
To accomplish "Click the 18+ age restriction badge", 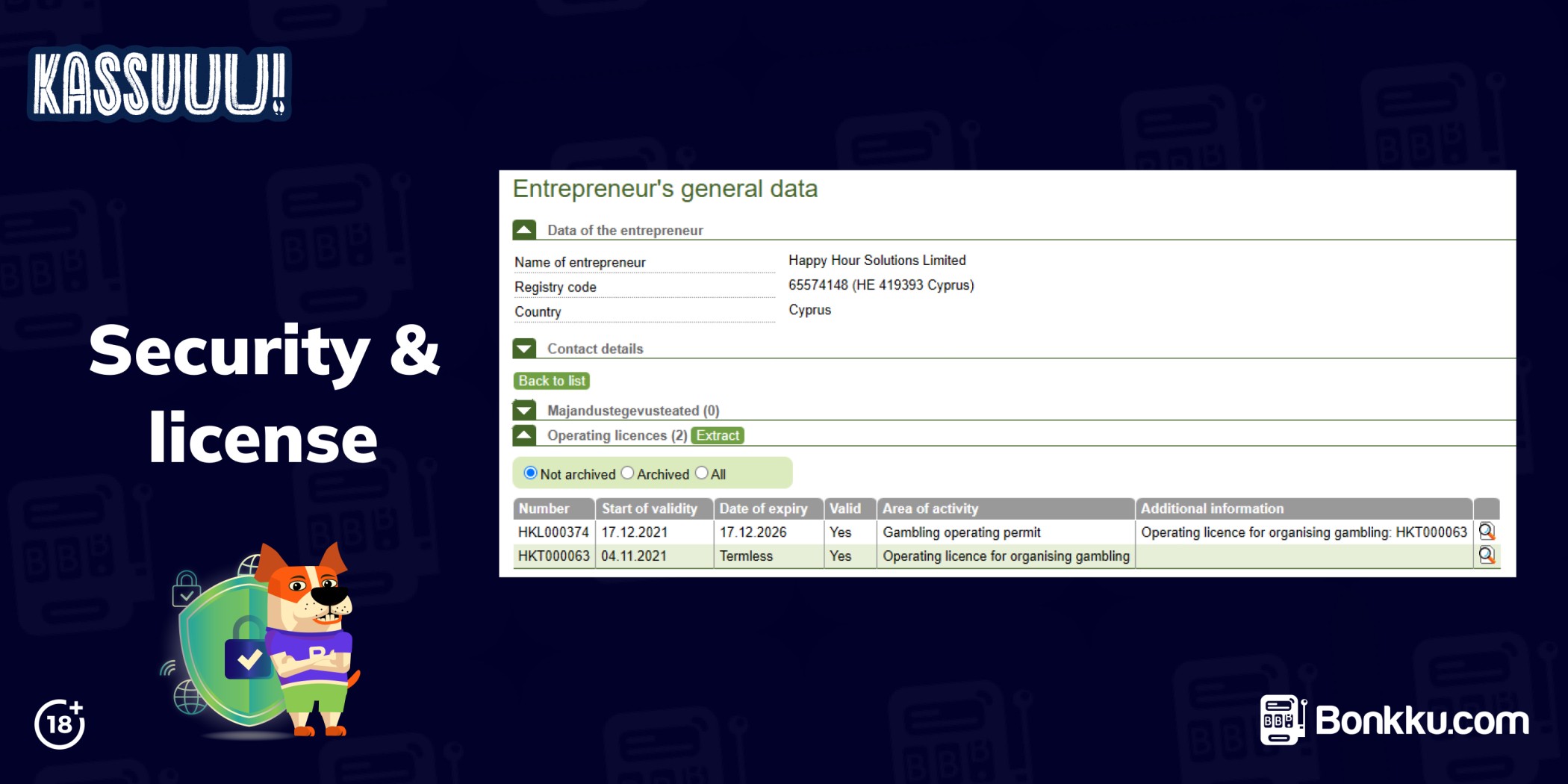I will tap(60, 724).
